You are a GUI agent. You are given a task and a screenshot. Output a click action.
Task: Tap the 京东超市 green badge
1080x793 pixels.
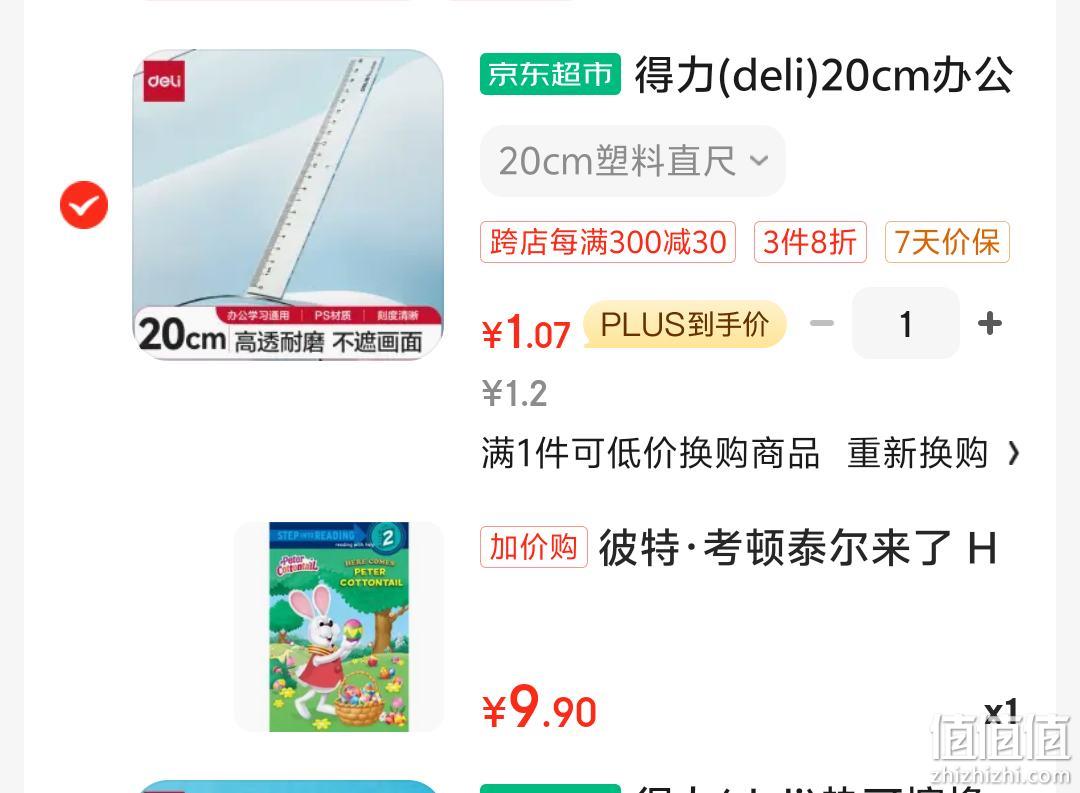pyautogui.click(x=550, y=74)
